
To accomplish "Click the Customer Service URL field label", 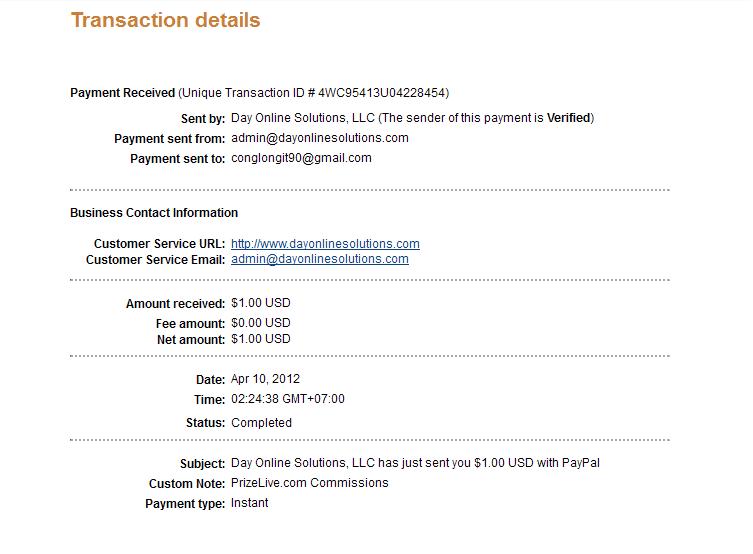I will [159, 244].
